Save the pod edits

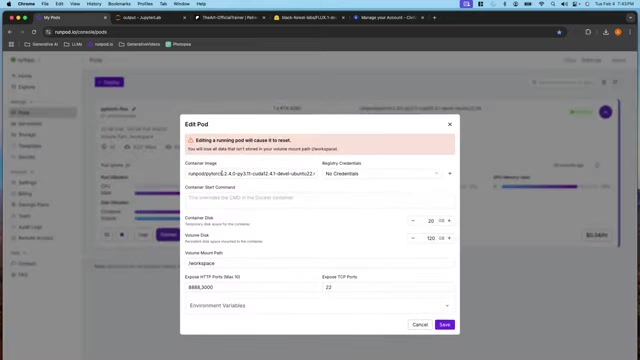[x=444, y=324]
